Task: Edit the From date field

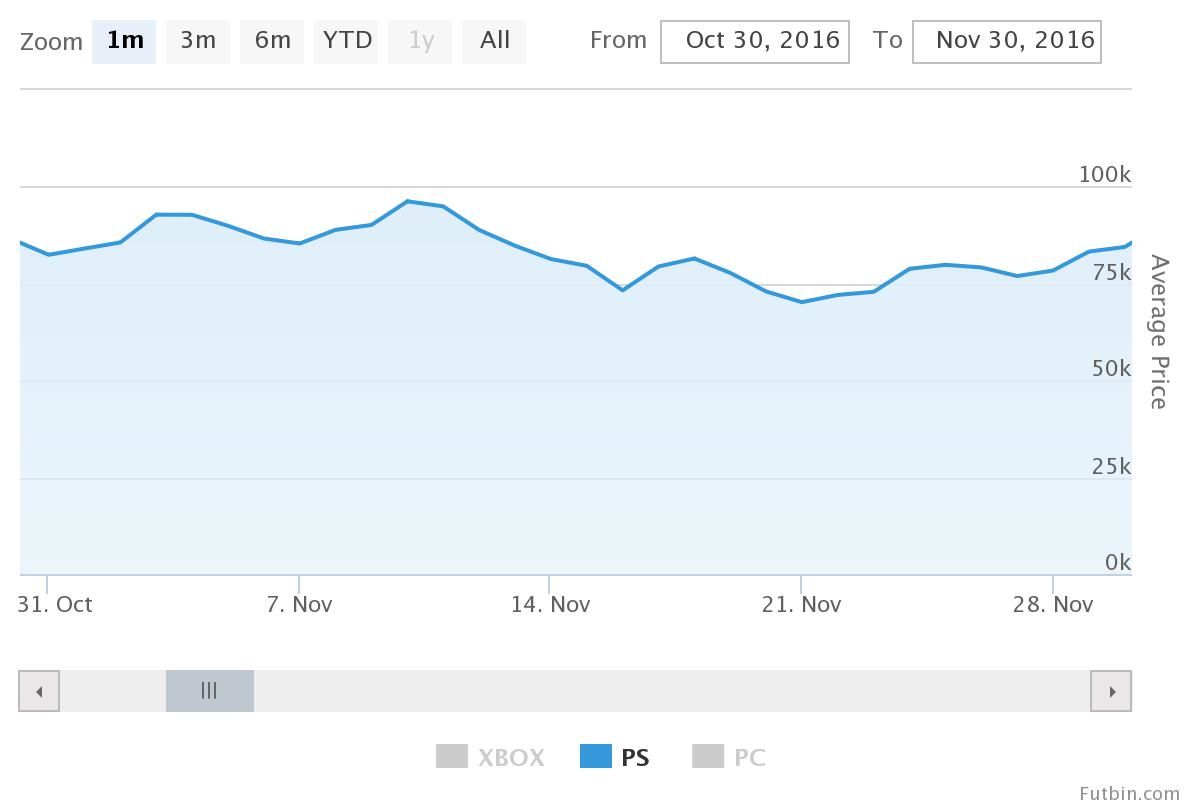Action: (x=755, y=41)
